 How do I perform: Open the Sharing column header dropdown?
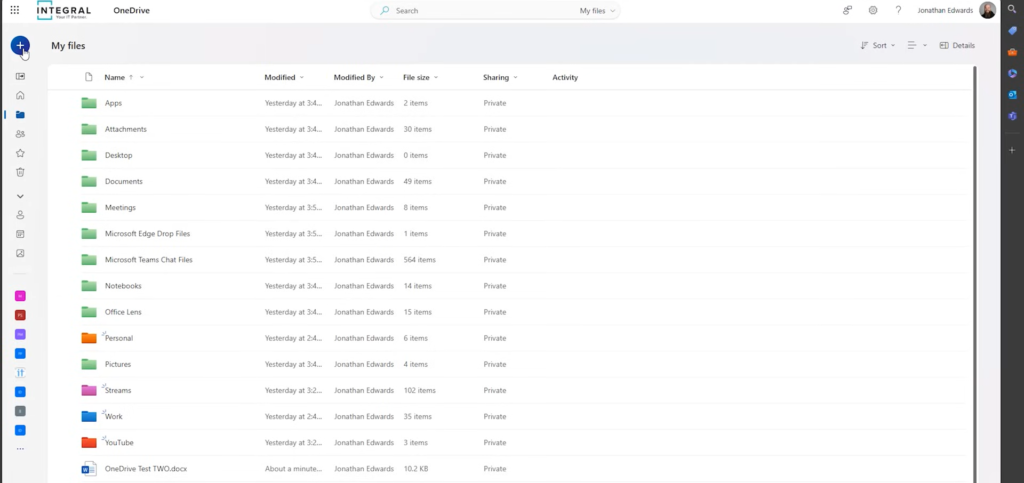pyautogui.click(x=515, y=78)
